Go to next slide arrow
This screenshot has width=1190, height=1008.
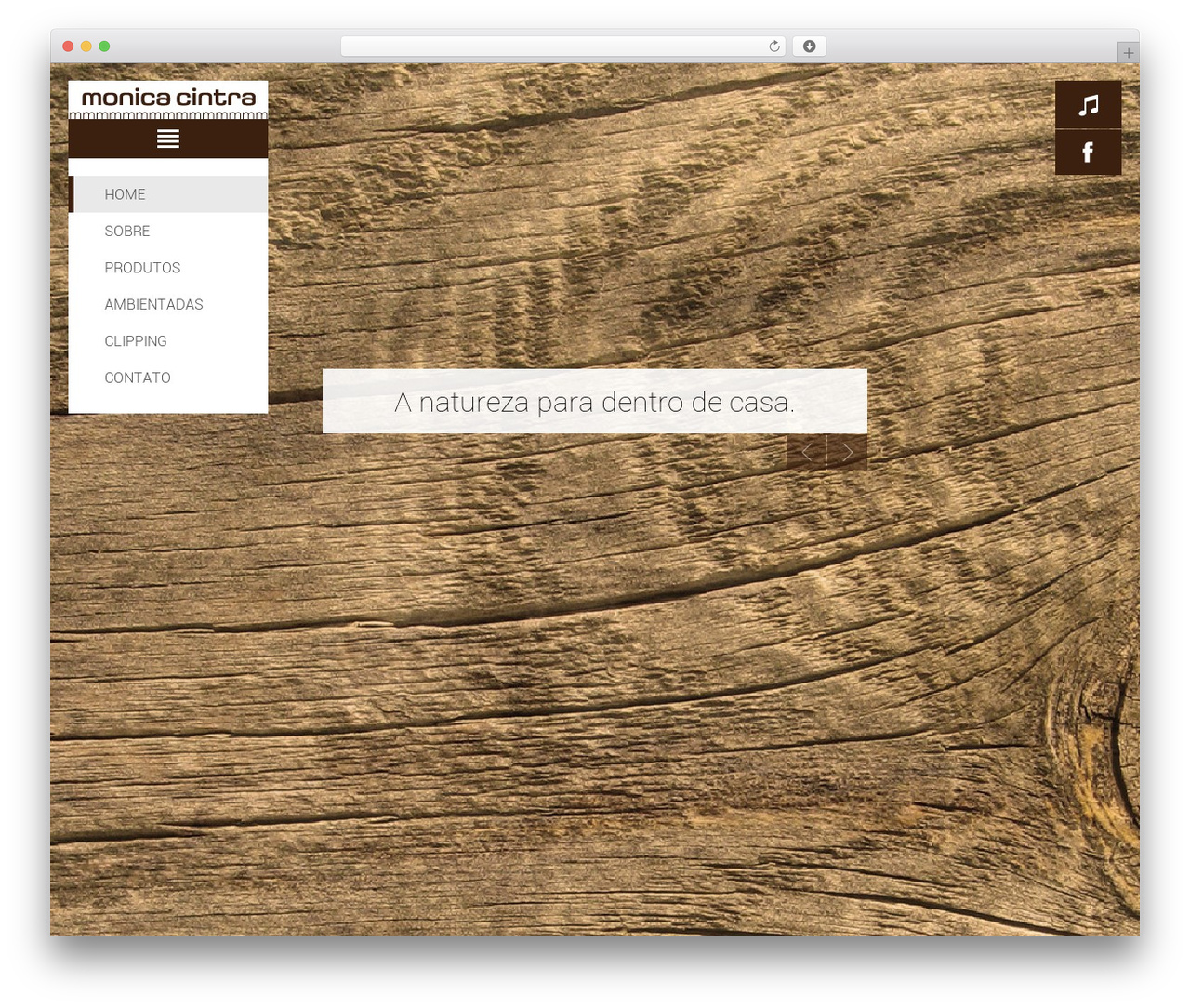[848, 452]
